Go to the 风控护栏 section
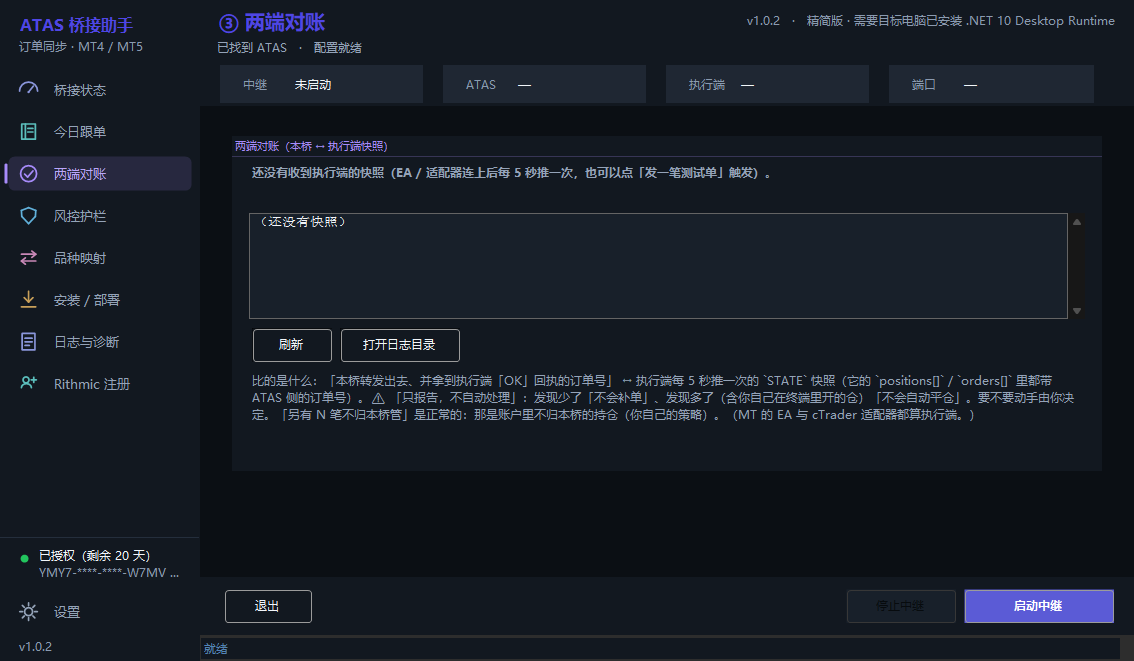Image resolution: width=1134 pixels, height=661 pixels. tap(100, 216)
